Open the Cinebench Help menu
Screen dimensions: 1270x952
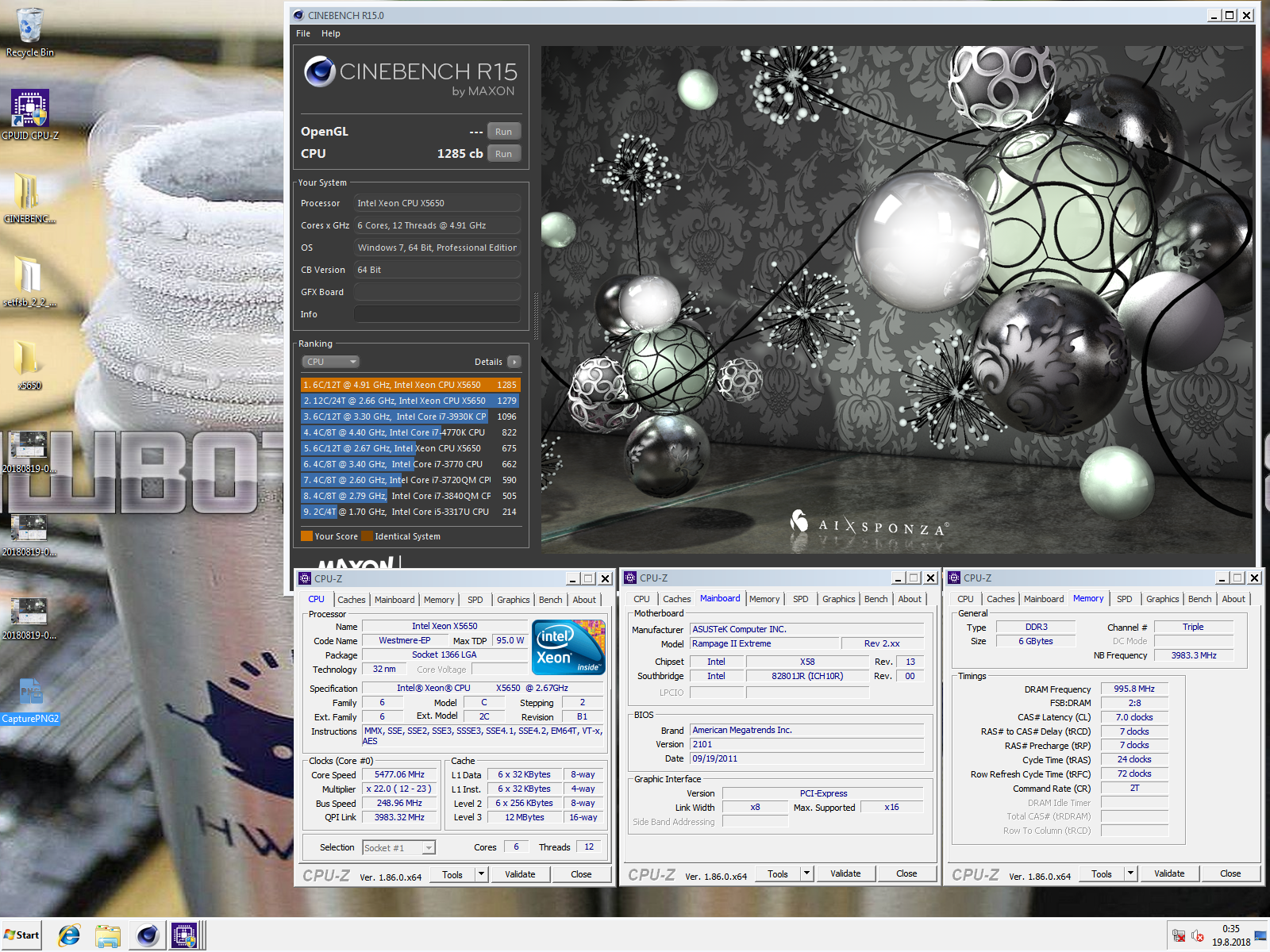coord(331,33)
